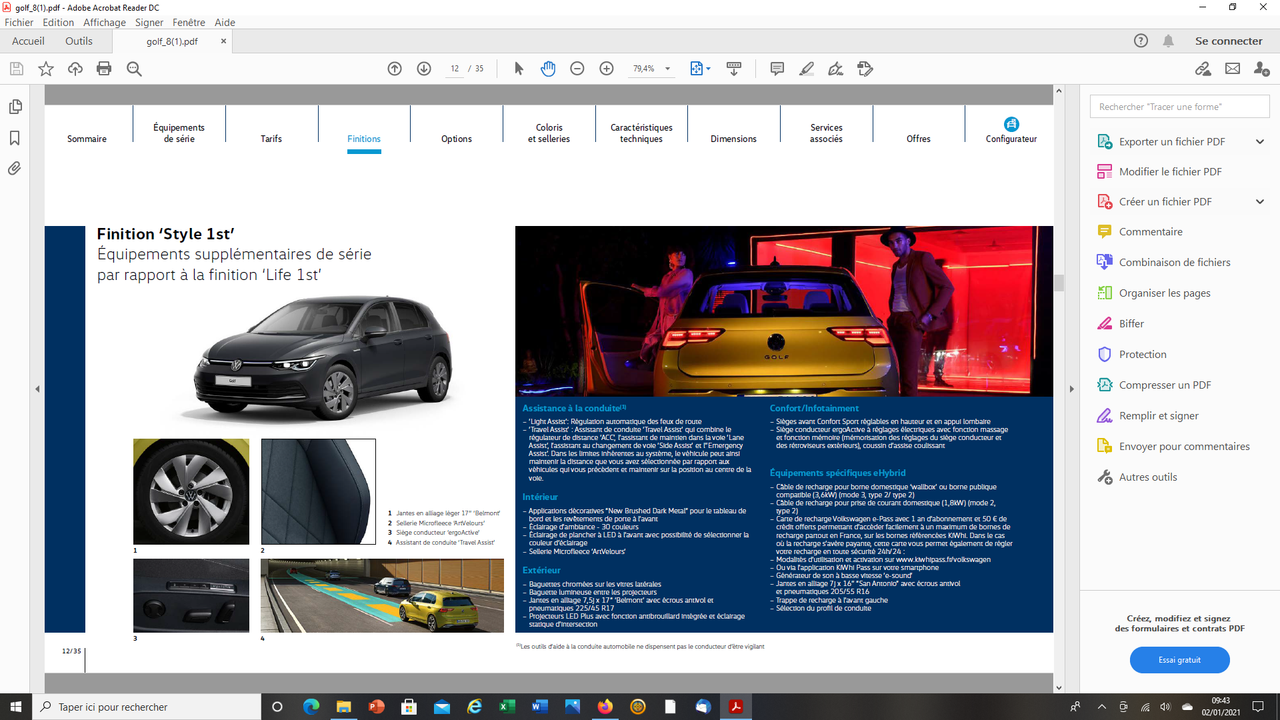Image resolution: width=1280 pixels, height=720 pixels.
Task: Expand Exporter un fichier PDF chevron
Action: point(1260,142)
